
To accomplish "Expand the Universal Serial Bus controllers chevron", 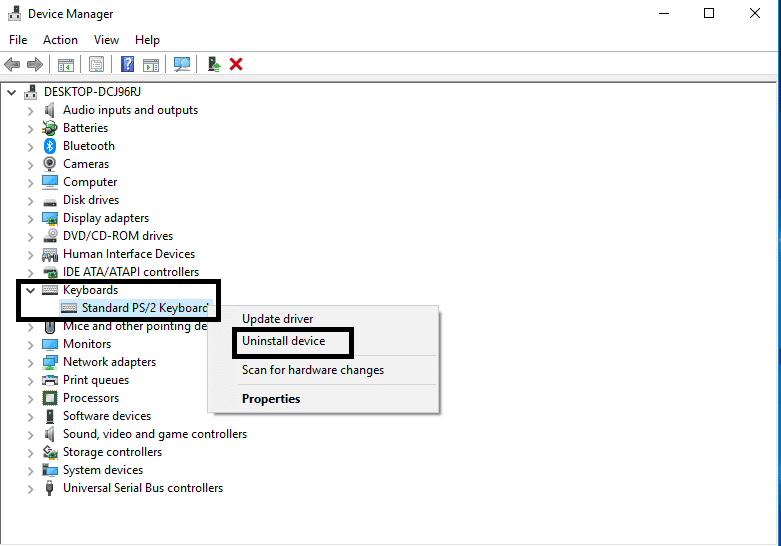I will click(30, 489).
